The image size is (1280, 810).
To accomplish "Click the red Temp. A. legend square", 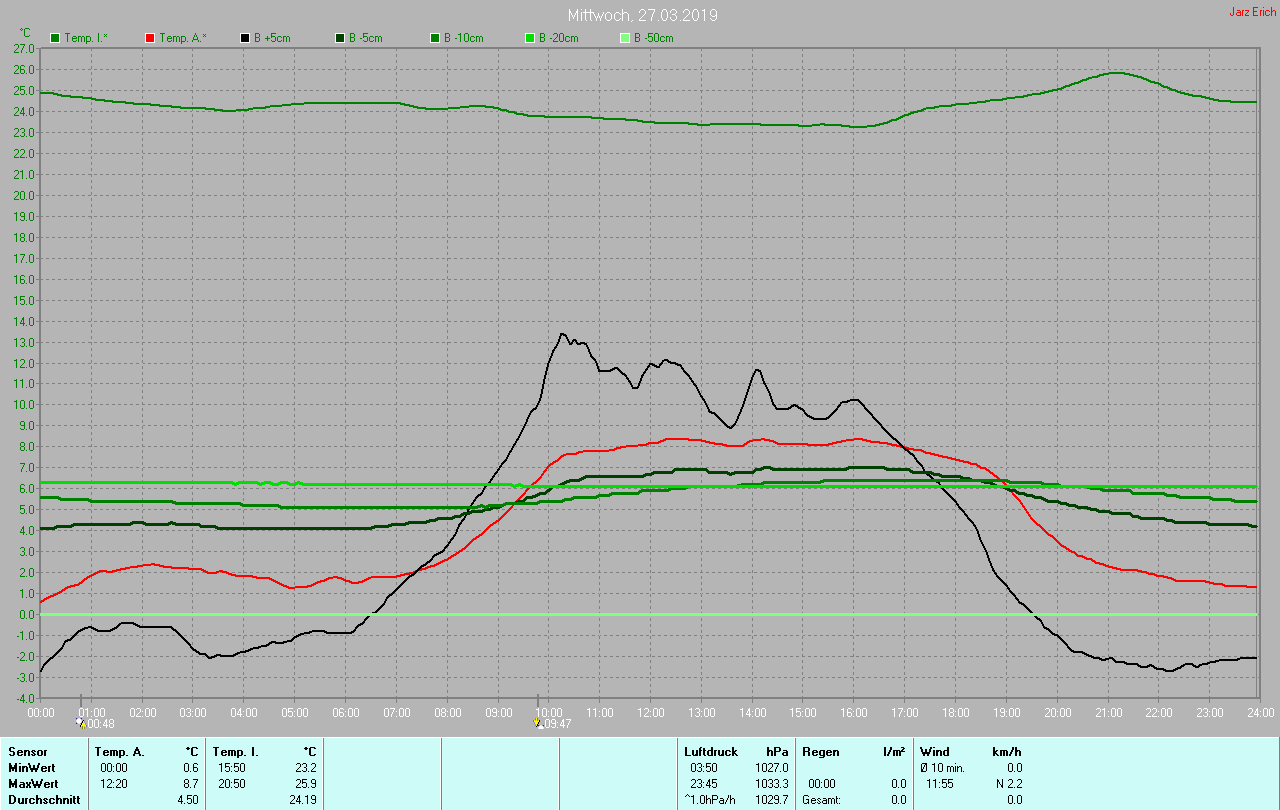I will (x=150, y=38).
